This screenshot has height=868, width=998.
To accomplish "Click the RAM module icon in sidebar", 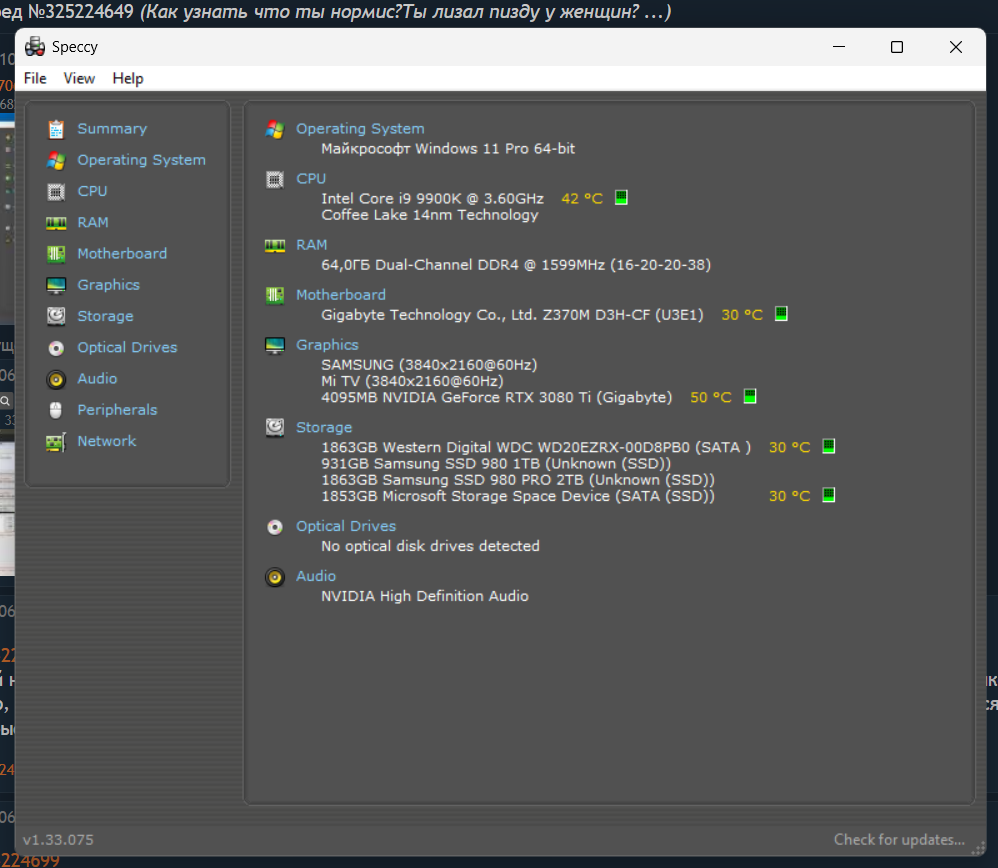I will 57,222.
